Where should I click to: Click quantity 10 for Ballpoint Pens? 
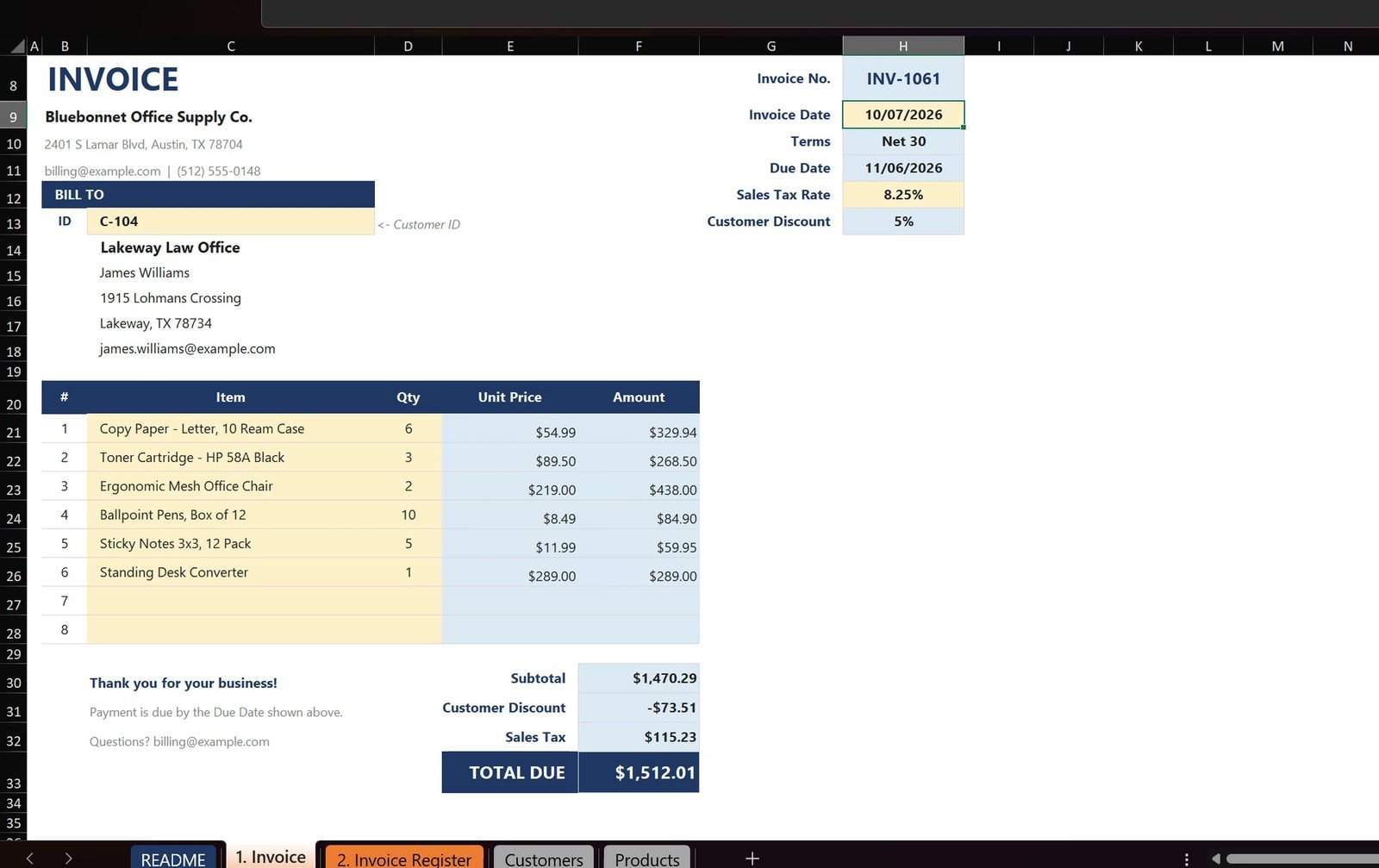408,515
